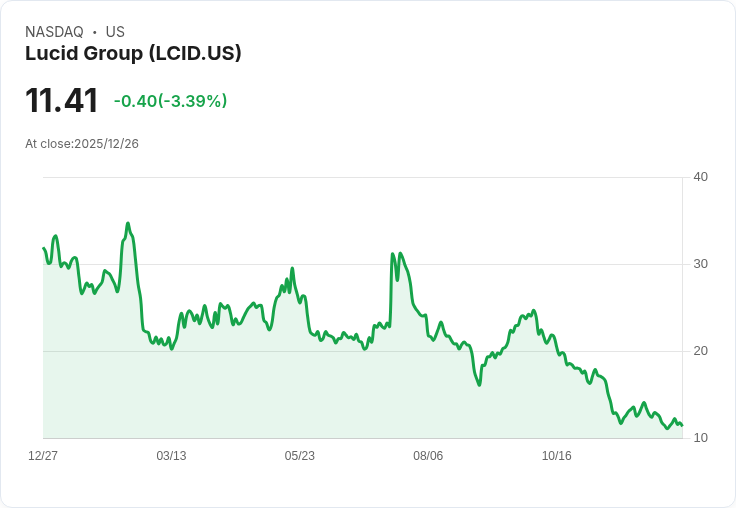Click the highest peak of price line
This screenshot has width=736, height=508.
(128, 223)
